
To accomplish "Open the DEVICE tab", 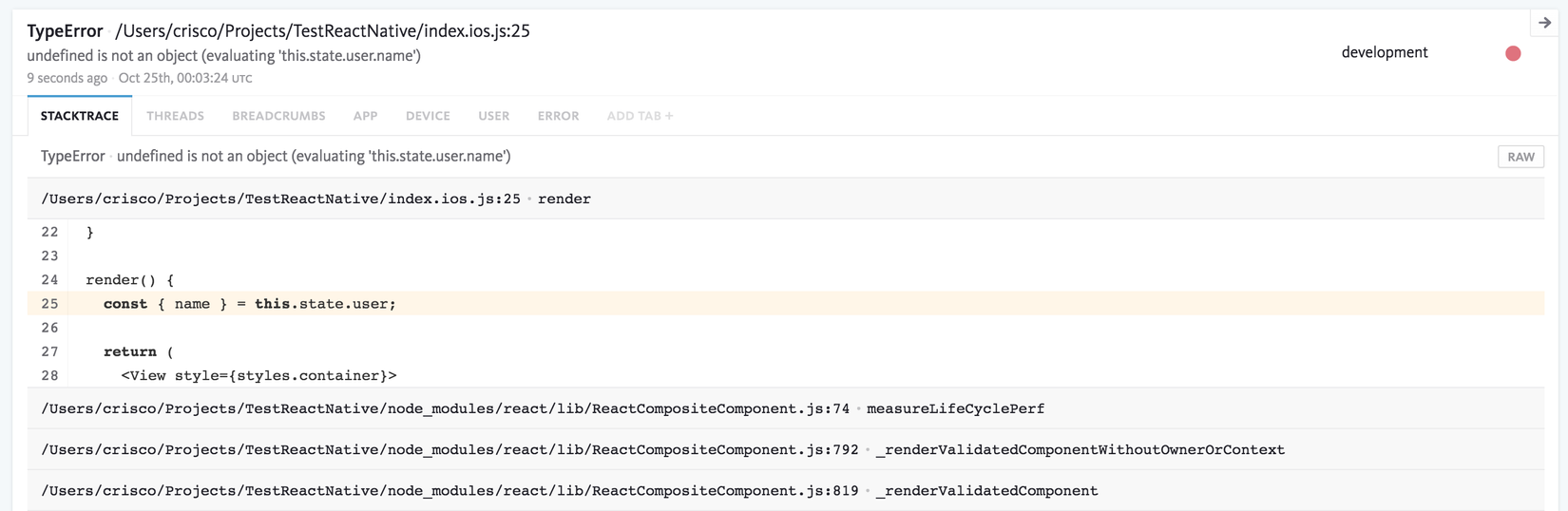I will click(428, 116).
